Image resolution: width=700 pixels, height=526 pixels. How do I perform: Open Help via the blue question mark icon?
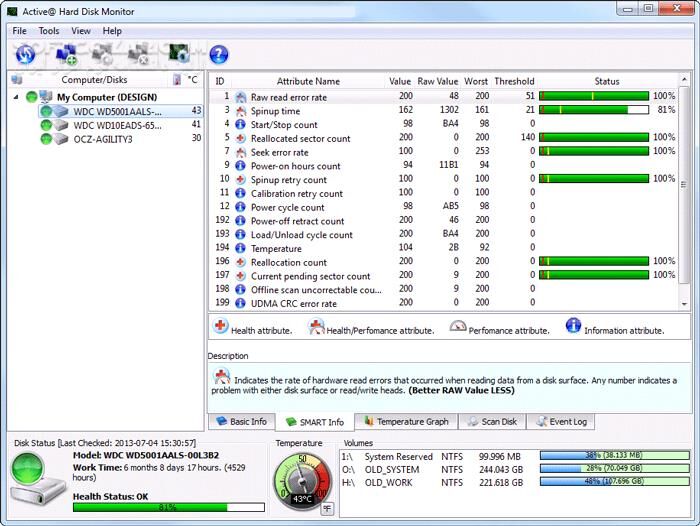coord(219,54)
